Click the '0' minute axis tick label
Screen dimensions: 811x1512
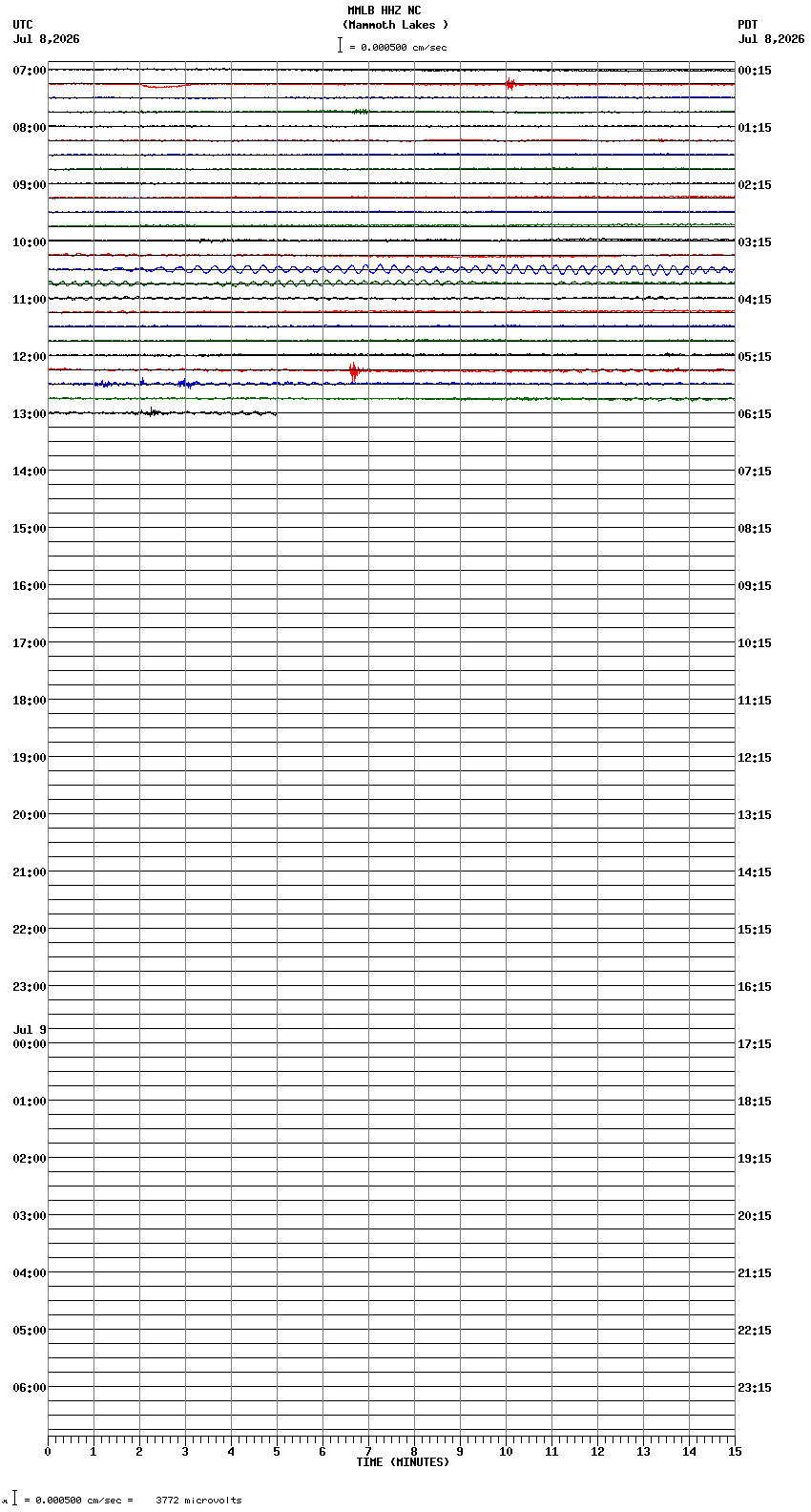pyautogui.click(x=48, y=1452)
